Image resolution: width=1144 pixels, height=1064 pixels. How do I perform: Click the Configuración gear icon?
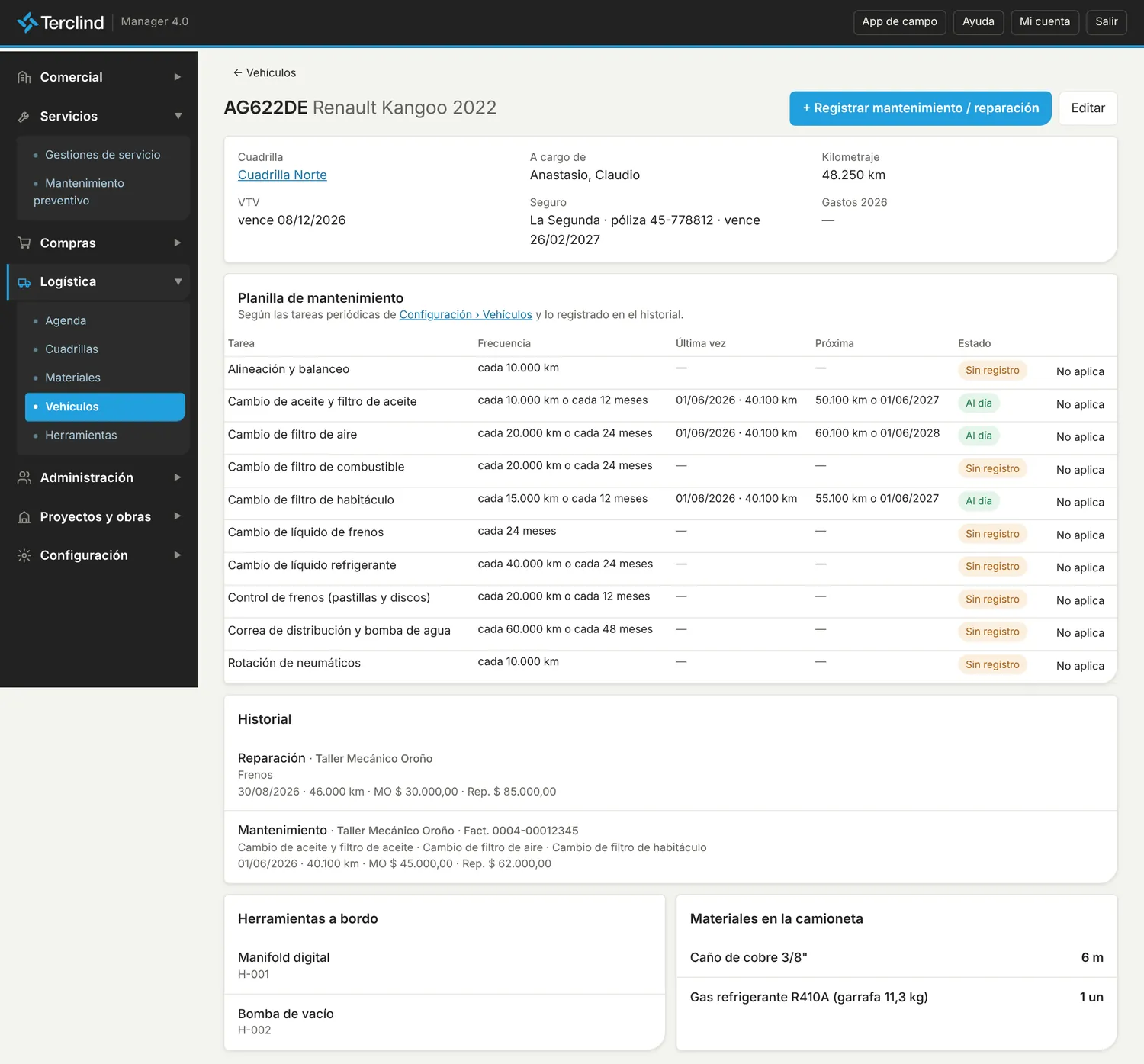tap(24, 555)
